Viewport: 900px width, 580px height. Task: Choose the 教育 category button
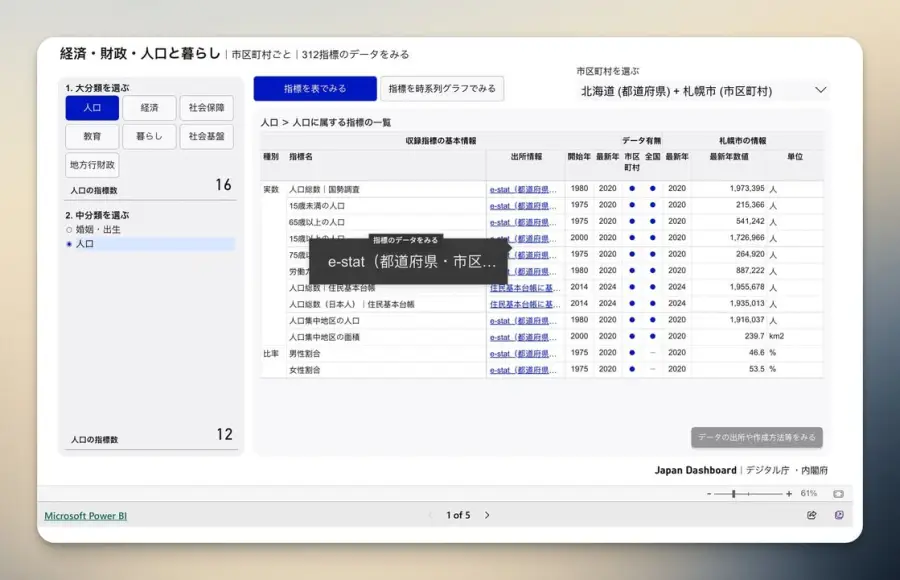click(92, 137)
